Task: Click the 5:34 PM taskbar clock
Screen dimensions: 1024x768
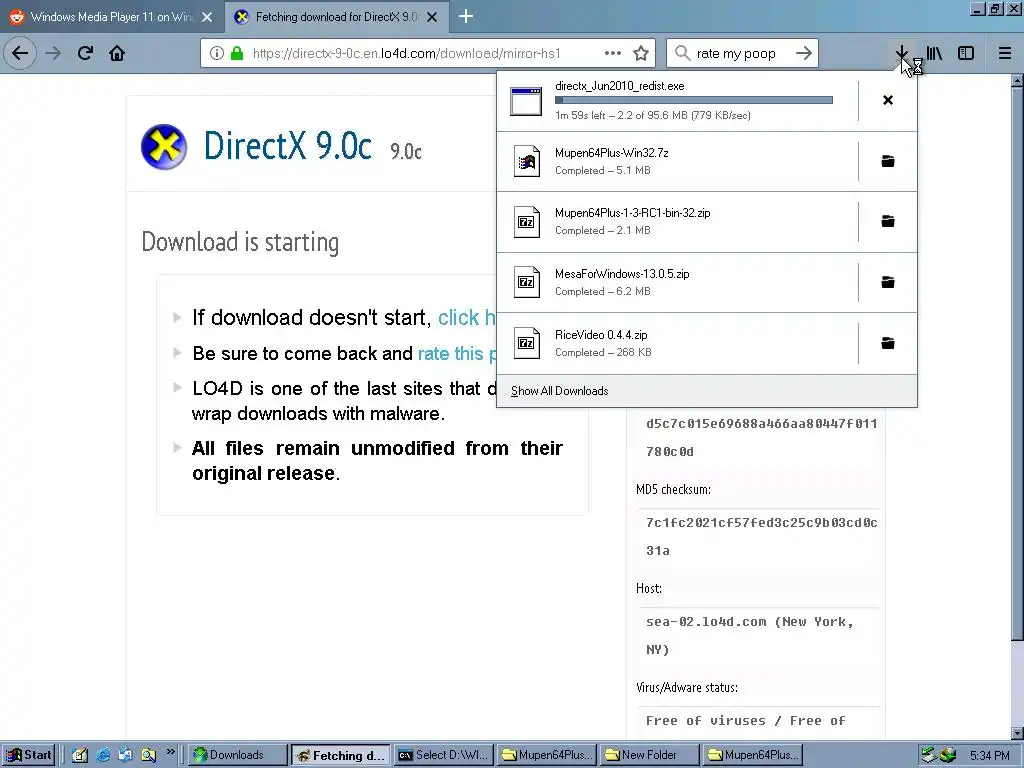Action: click(989, 756)
